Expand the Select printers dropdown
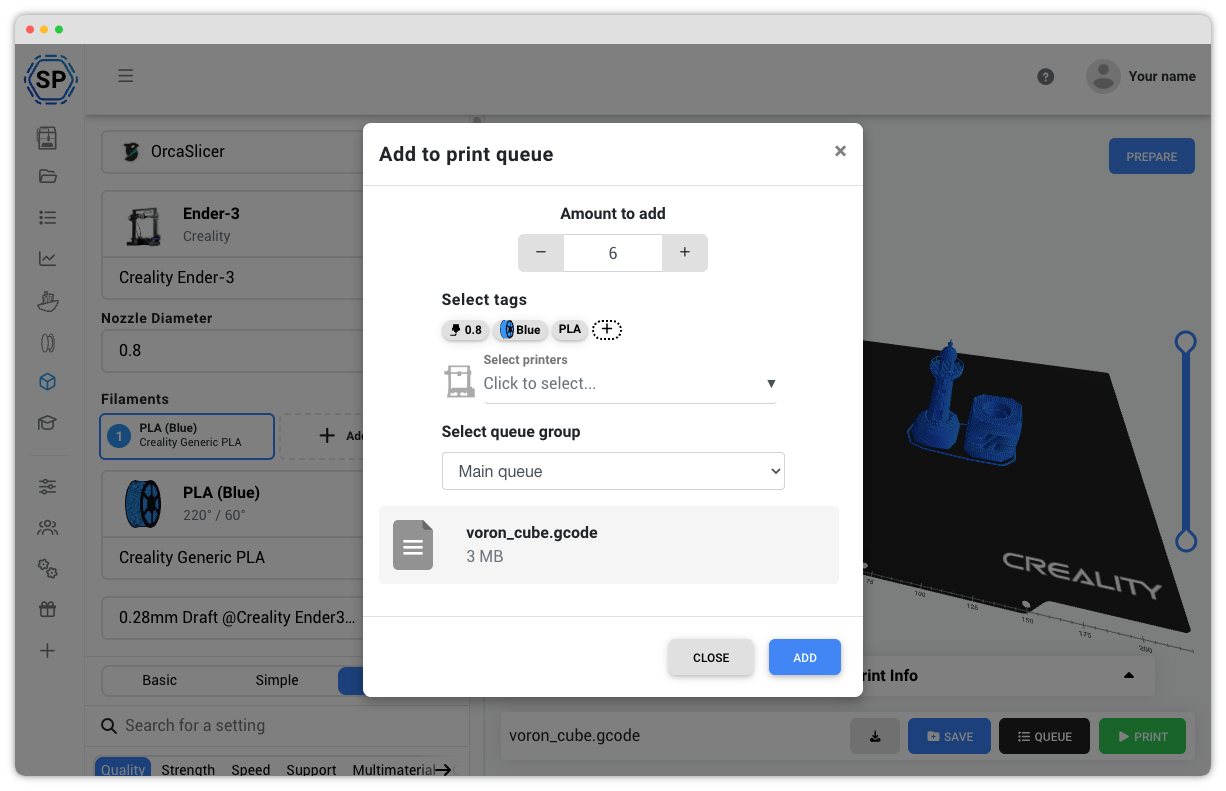The width and height of the screenshot is (1226, 791). [629, 383]
